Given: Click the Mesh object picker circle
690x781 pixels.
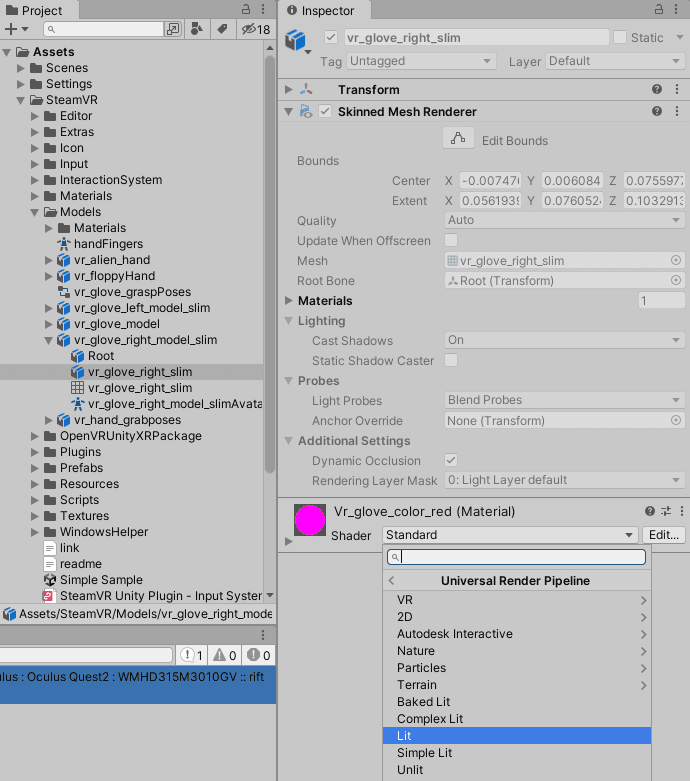Looking at the screenshot, I should (x=676, y=261).
